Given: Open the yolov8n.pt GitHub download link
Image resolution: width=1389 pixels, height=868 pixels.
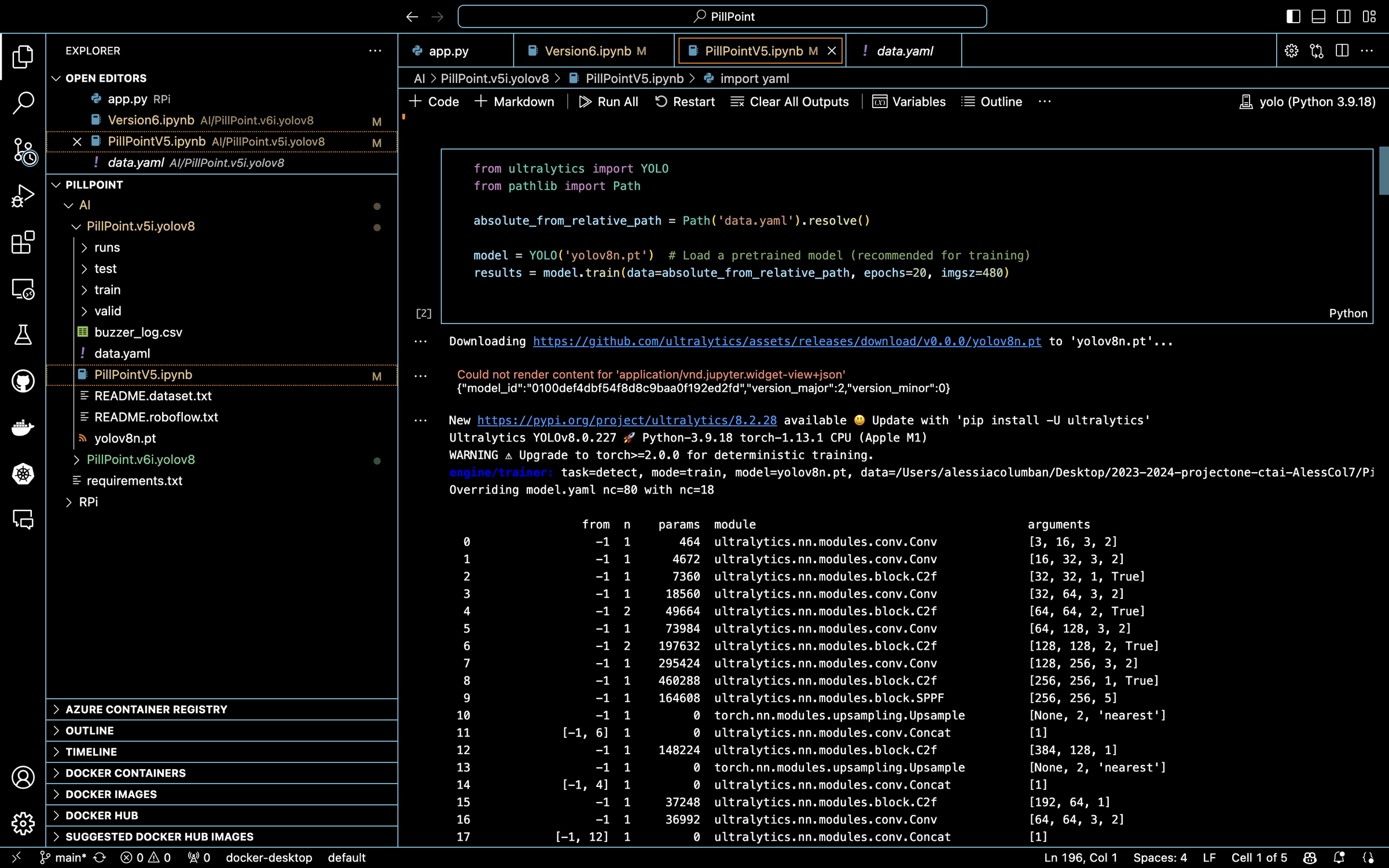Looking at the screenshot, I should point(787,341).
